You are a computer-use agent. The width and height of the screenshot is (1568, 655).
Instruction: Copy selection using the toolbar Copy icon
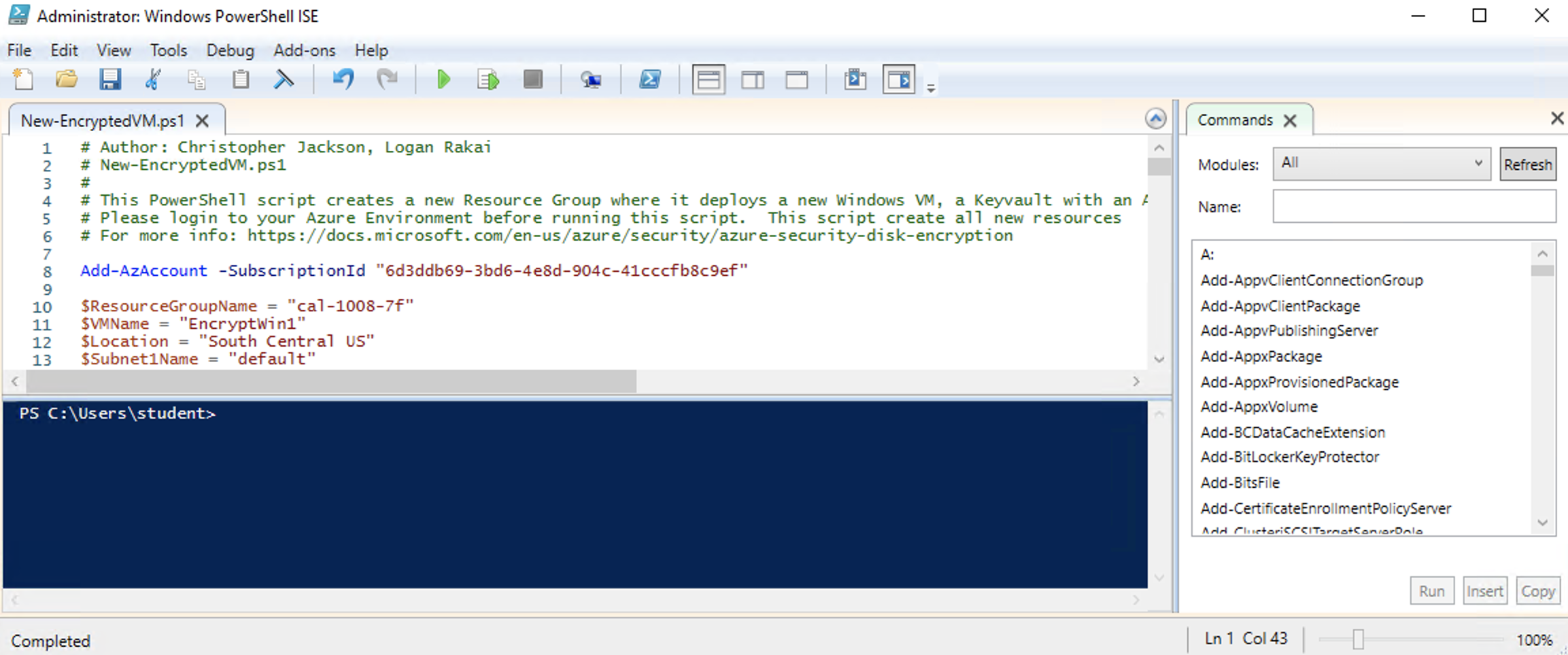tap(197, 80)
